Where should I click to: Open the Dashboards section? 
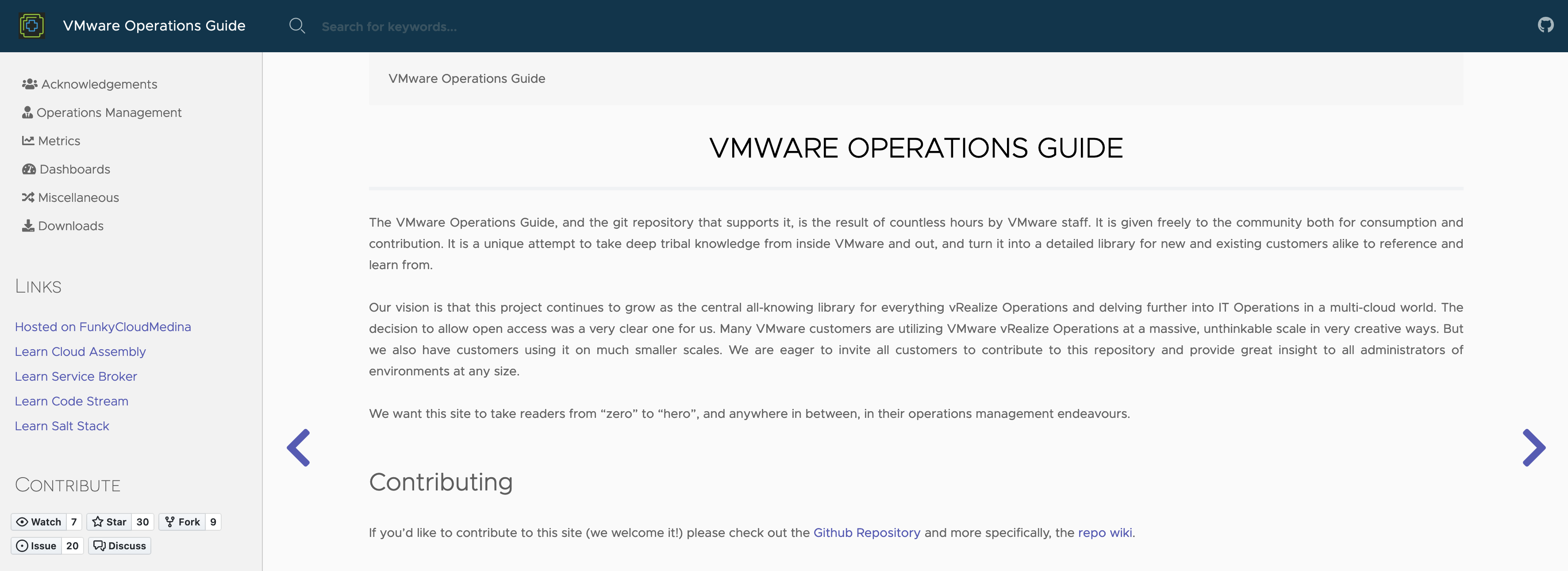pos(74,169)
